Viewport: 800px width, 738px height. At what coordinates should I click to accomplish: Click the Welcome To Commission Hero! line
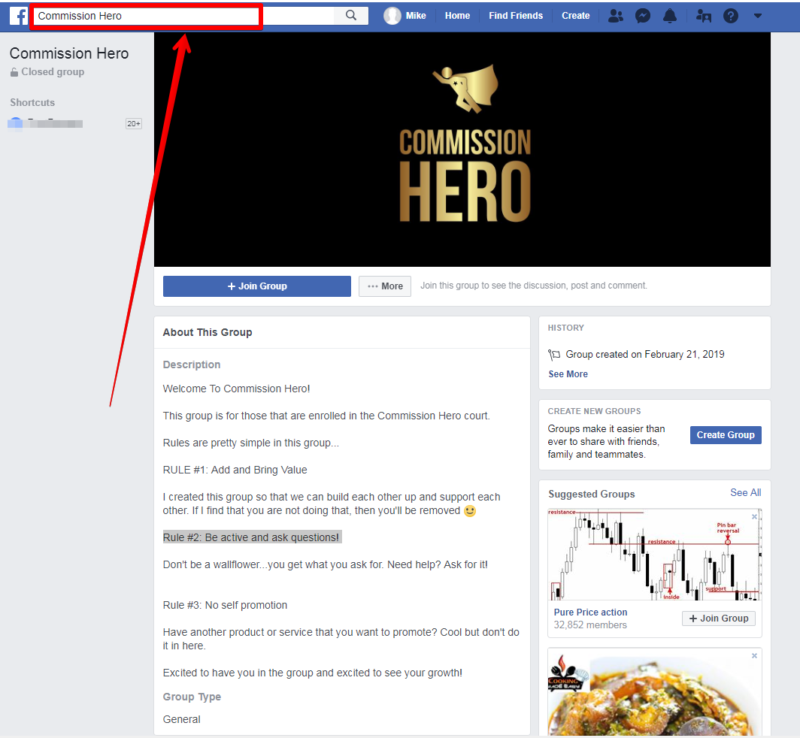[236, 389]
